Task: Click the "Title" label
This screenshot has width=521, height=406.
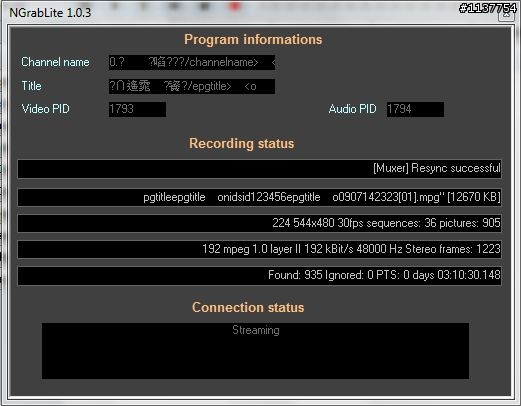Action: click(31, 86)
